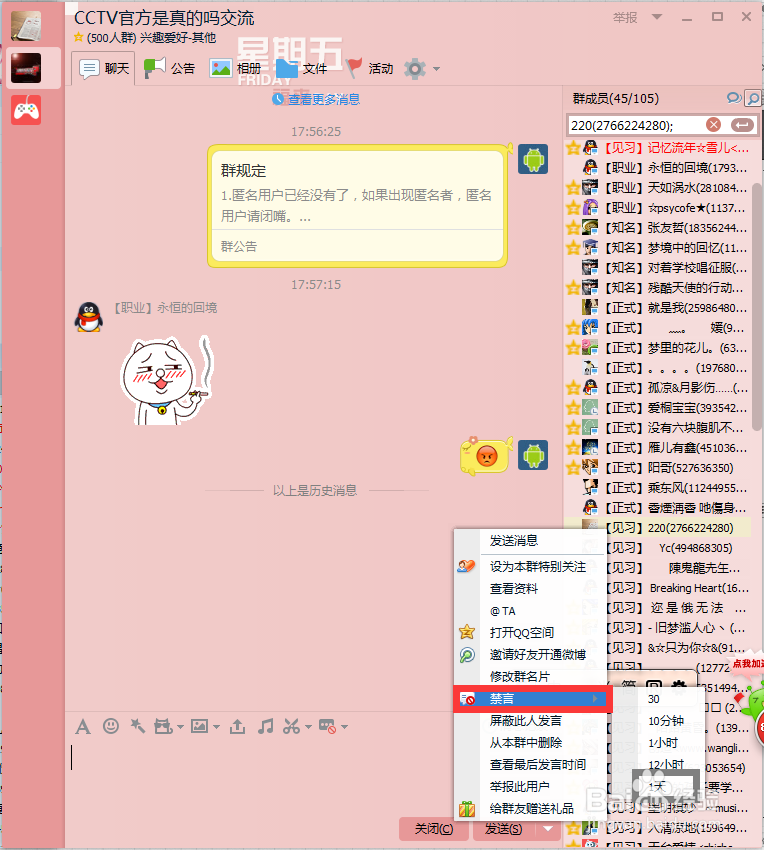This screenshot has width=764, height=850.
Task: Switch to the 聊天 tab
Action: [x=106, y=69]
